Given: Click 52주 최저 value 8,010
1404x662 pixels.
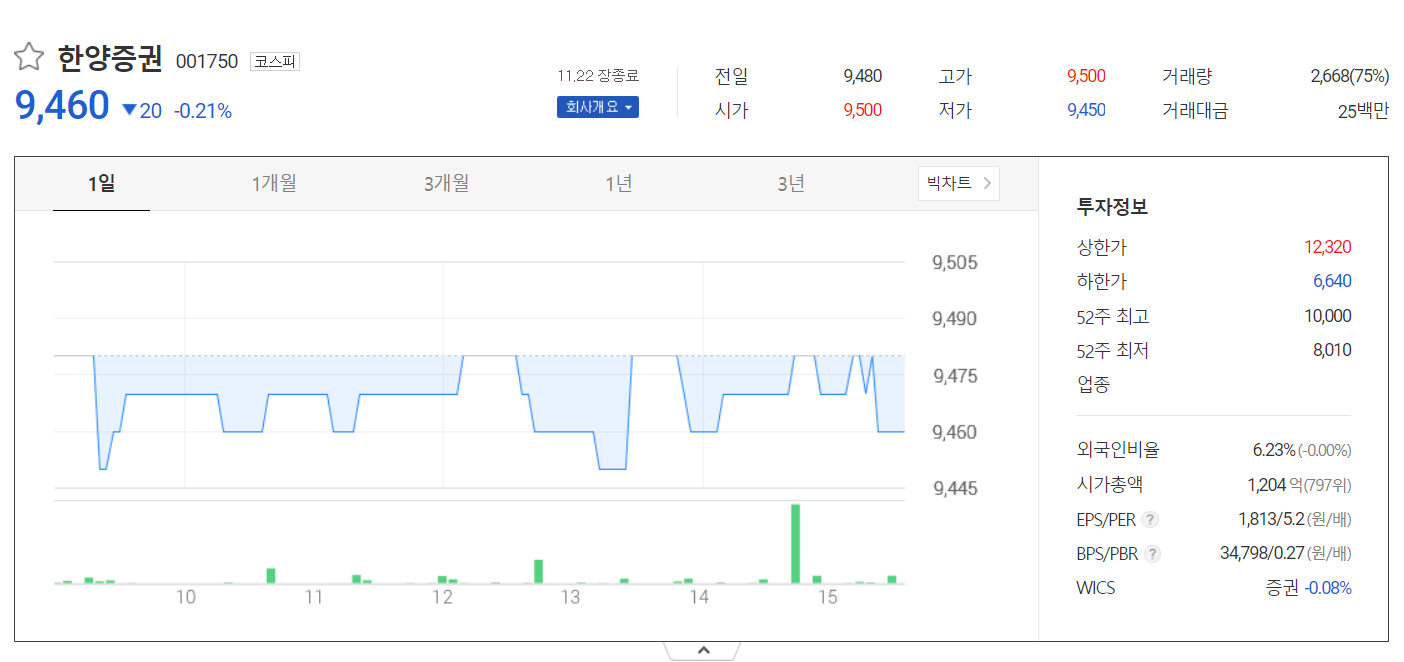Looking at the screenshot, I should tap(1332, 351).
